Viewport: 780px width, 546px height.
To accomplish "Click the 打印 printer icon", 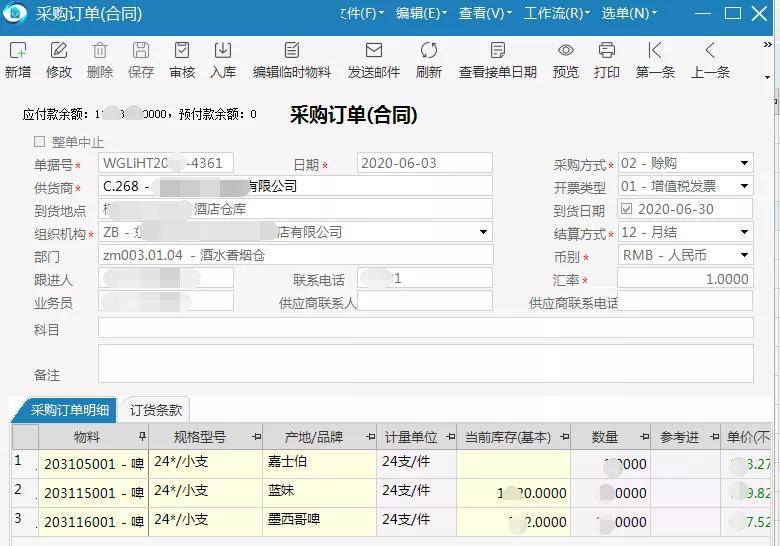I will click(606, 50).
